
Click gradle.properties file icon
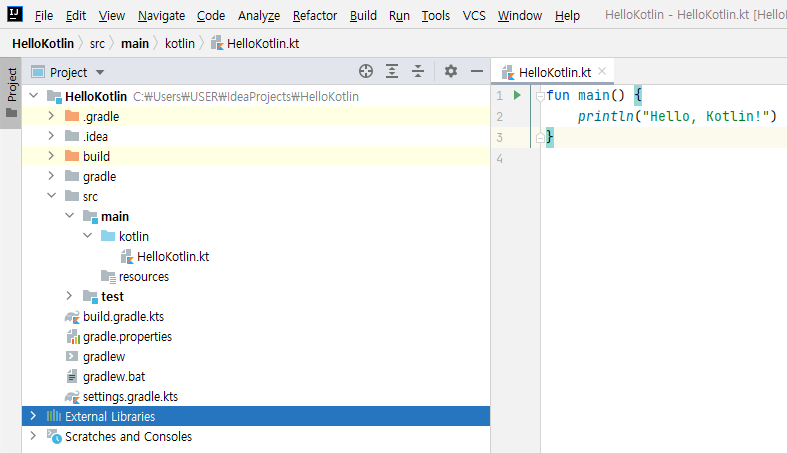73,337
